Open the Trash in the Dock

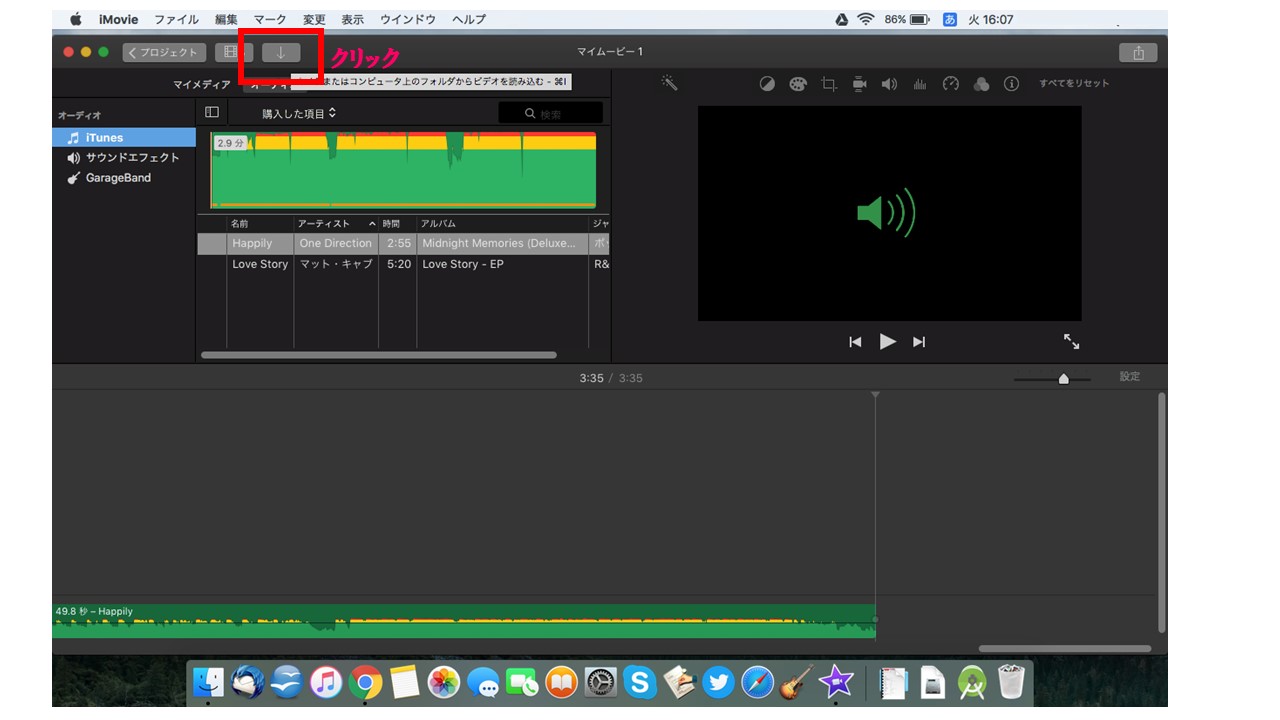pyautogui.click(x=1011, y=682)
